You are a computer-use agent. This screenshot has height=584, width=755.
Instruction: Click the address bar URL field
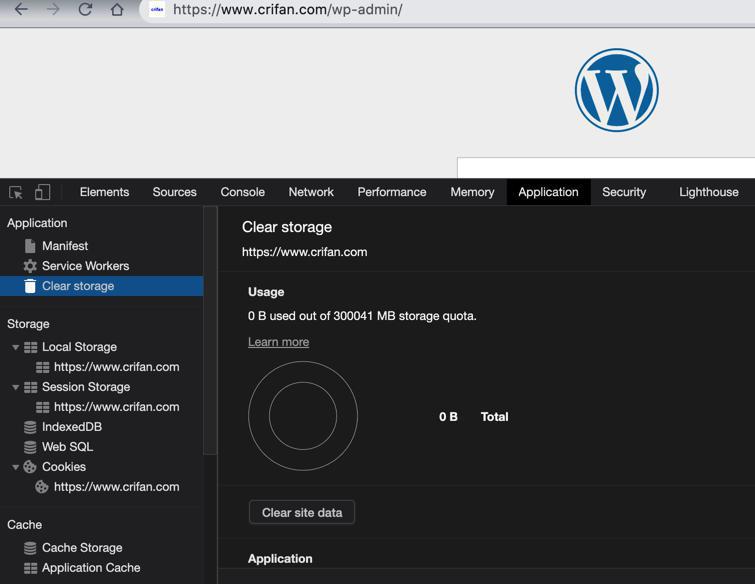pos(448,9)
